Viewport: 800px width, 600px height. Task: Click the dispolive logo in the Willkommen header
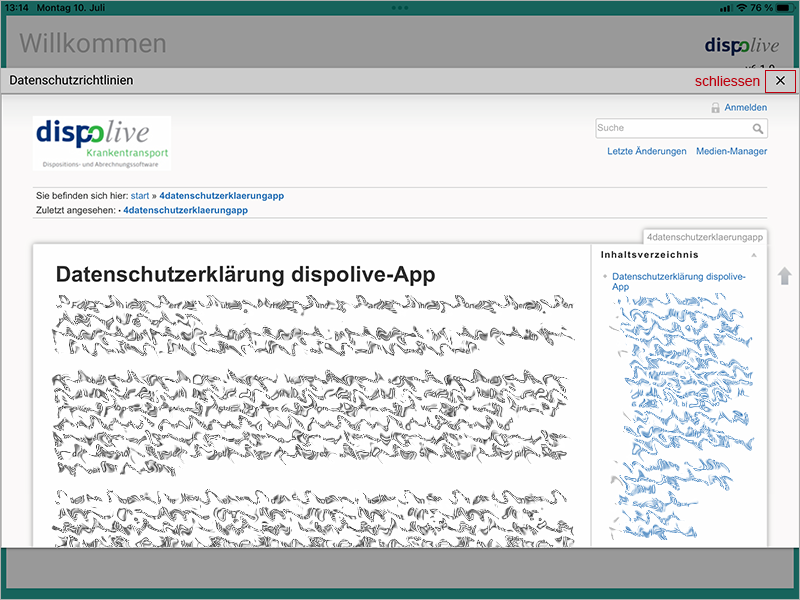[x=742, y=46]
